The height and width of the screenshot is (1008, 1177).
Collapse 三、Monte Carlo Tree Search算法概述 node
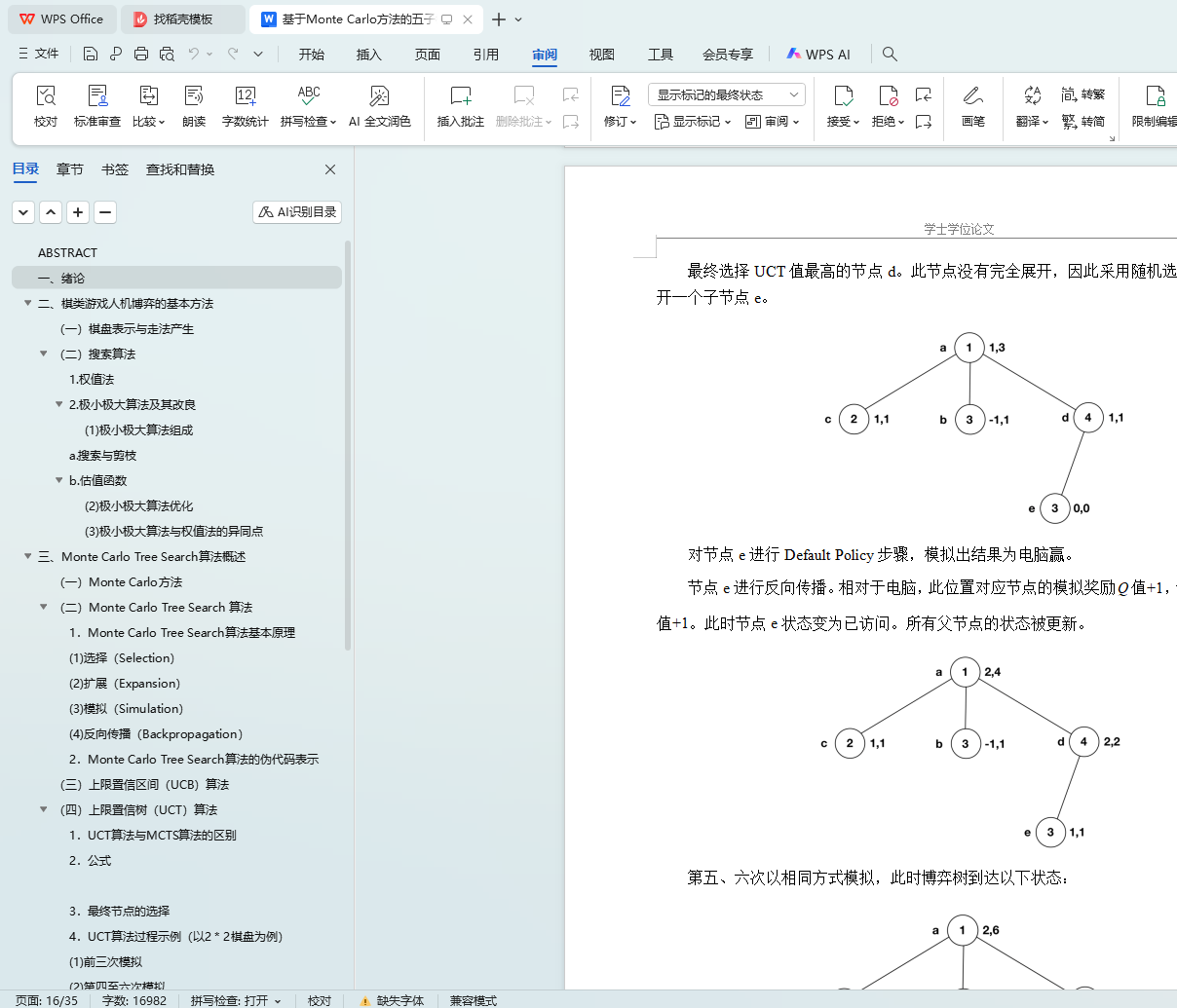pyautogui.click(x=28, y=556)
